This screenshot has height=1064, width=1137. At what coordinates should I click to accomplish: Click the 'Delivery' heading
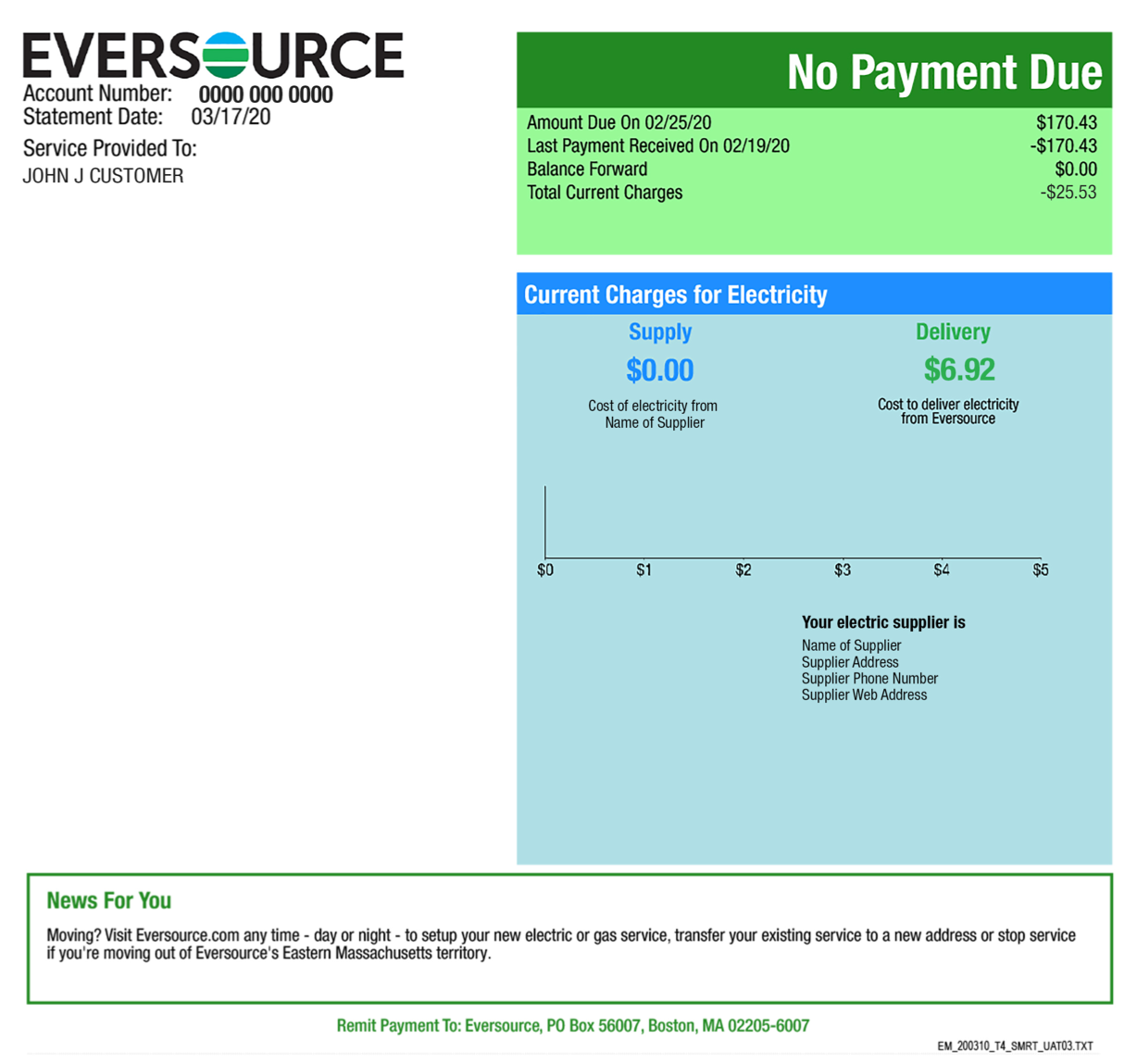(x=953, y=332)
